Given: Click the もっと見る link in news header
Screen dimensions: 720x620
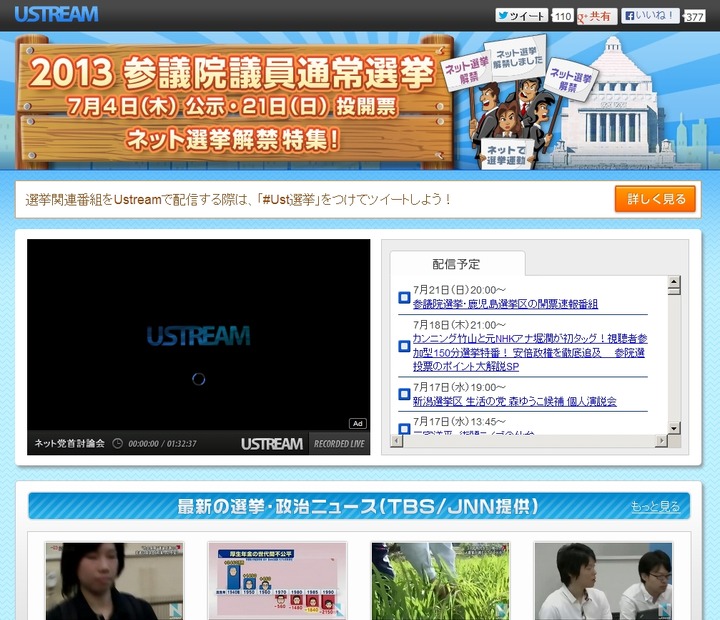Looking at the screenshot, I should tap(655, 506).
